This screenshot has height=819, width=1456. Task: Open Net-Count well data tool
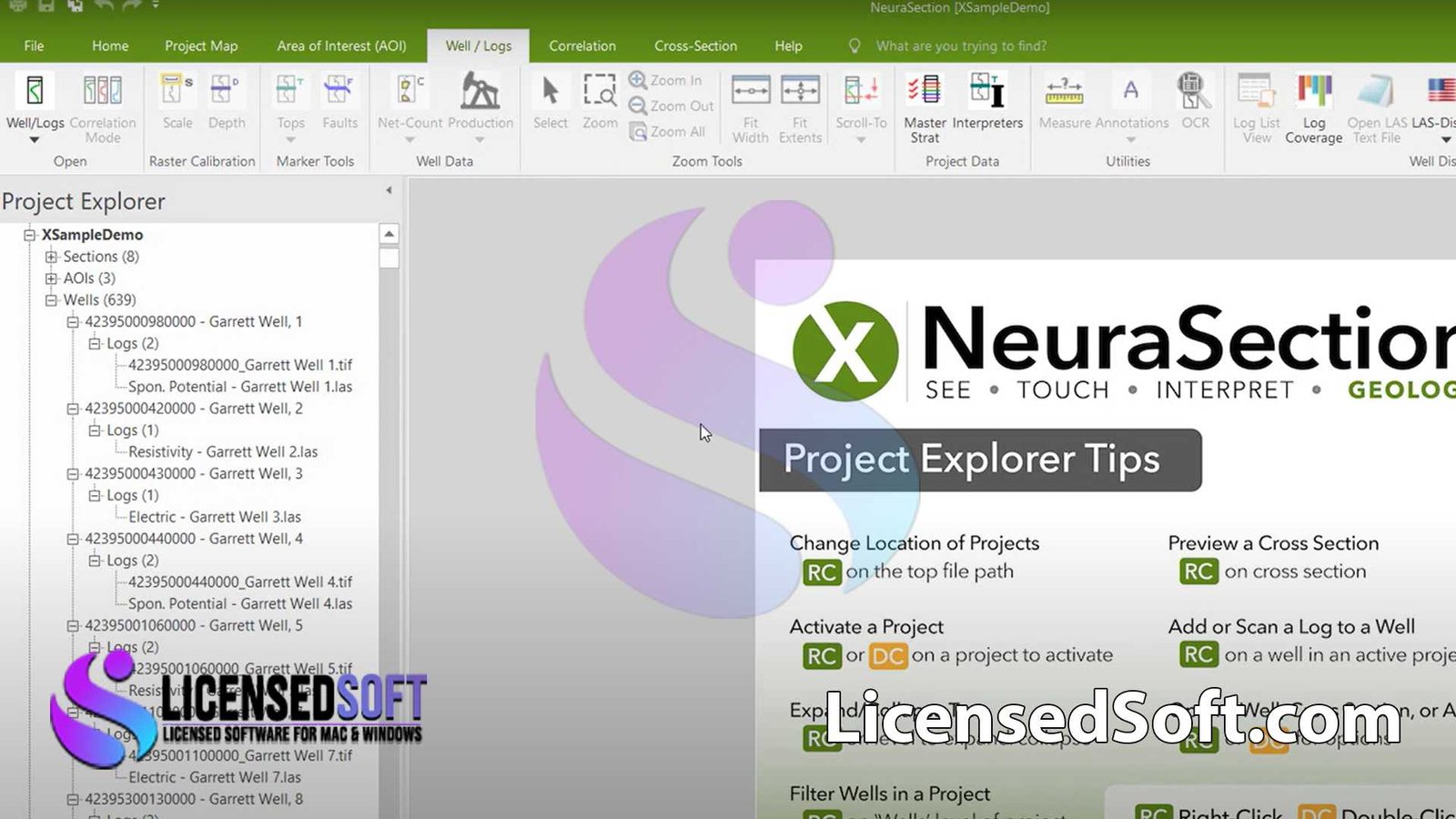point(409,102)
